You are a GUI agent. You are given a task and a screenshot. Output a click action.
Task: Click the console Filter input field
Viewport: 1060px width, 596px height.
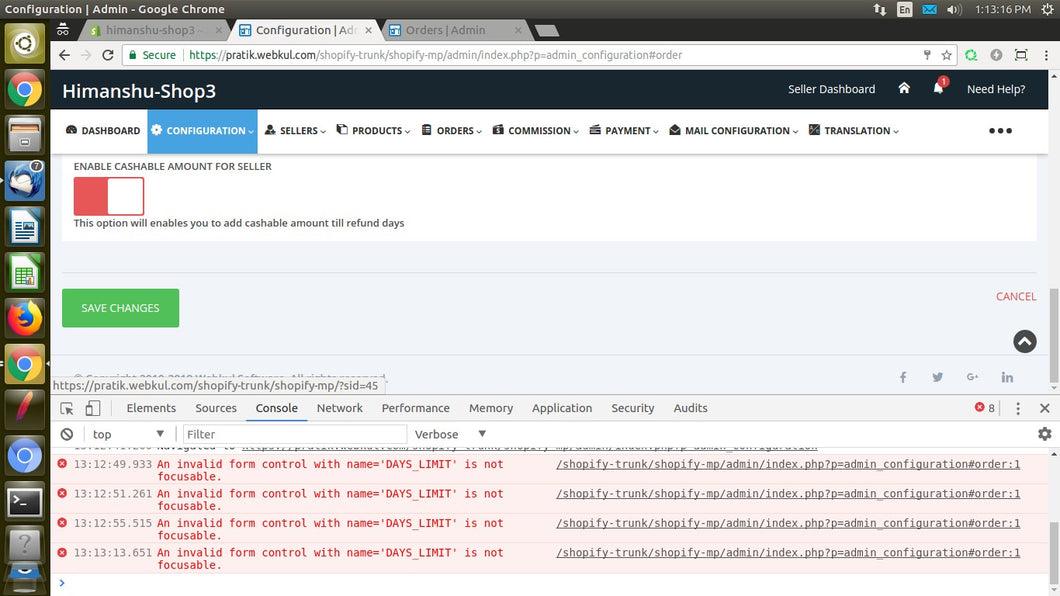295,434
